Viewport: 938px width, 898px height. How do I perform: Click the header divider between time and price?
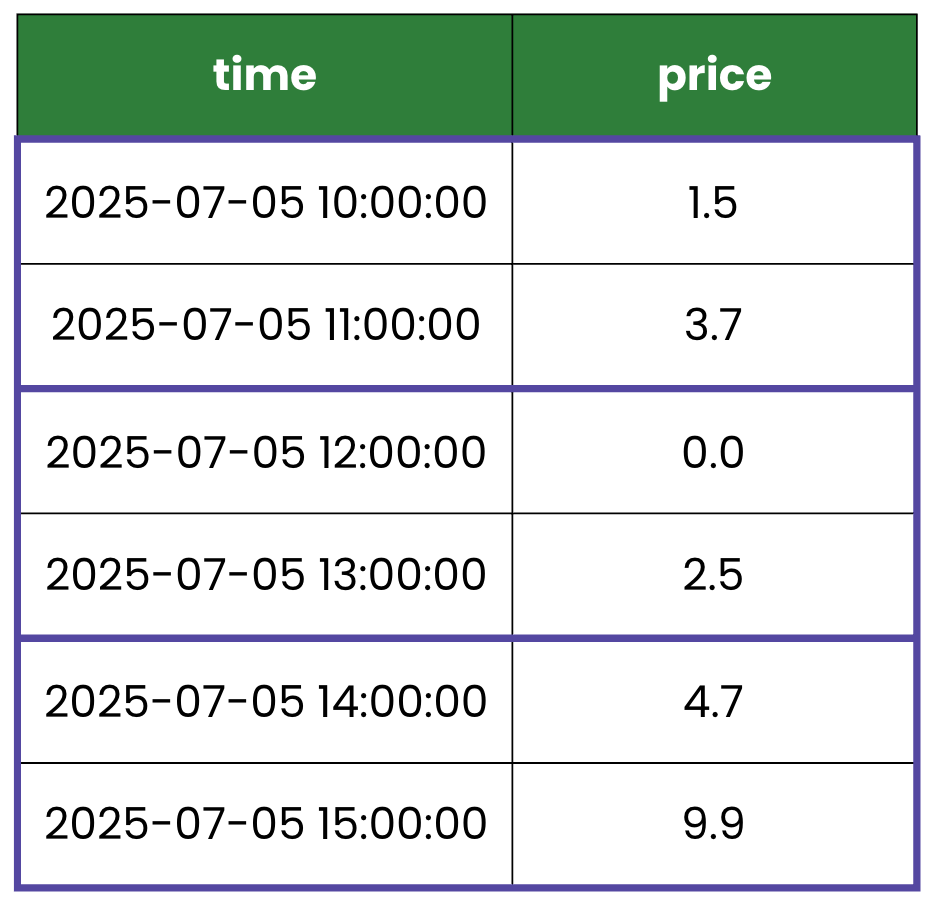click(x=512, y=76)
